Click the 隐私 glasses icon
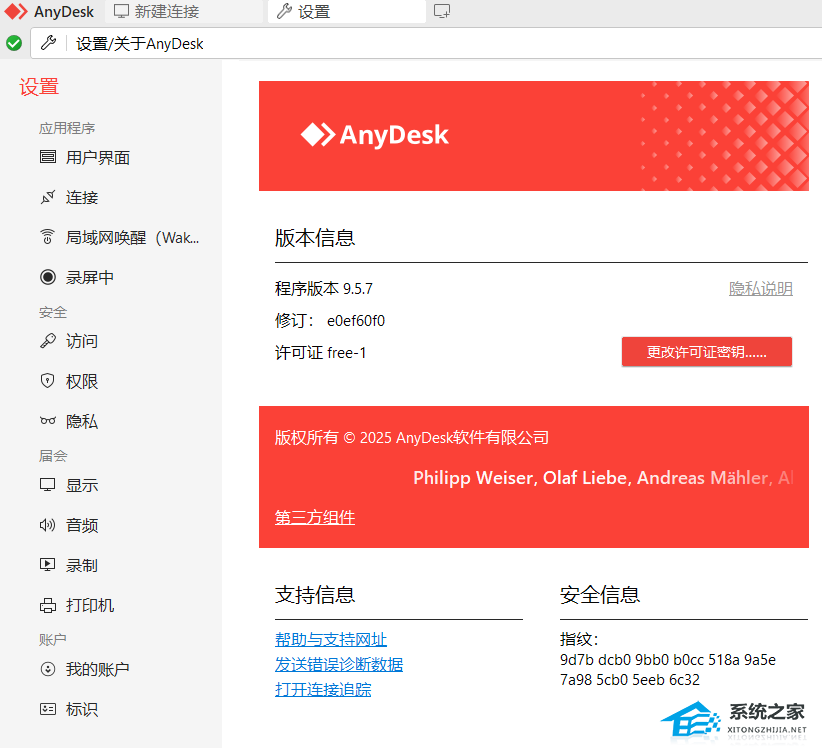 click(48, 420)
